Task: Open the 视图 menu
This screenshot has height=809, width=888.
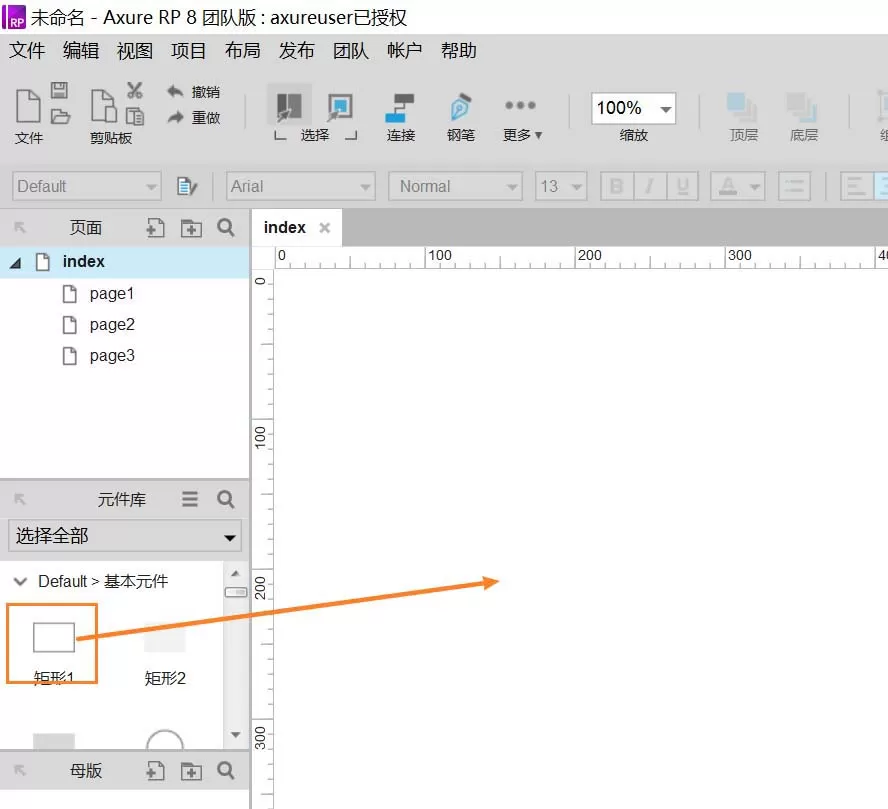Action: pyautogui.click(x=135, y=50)
